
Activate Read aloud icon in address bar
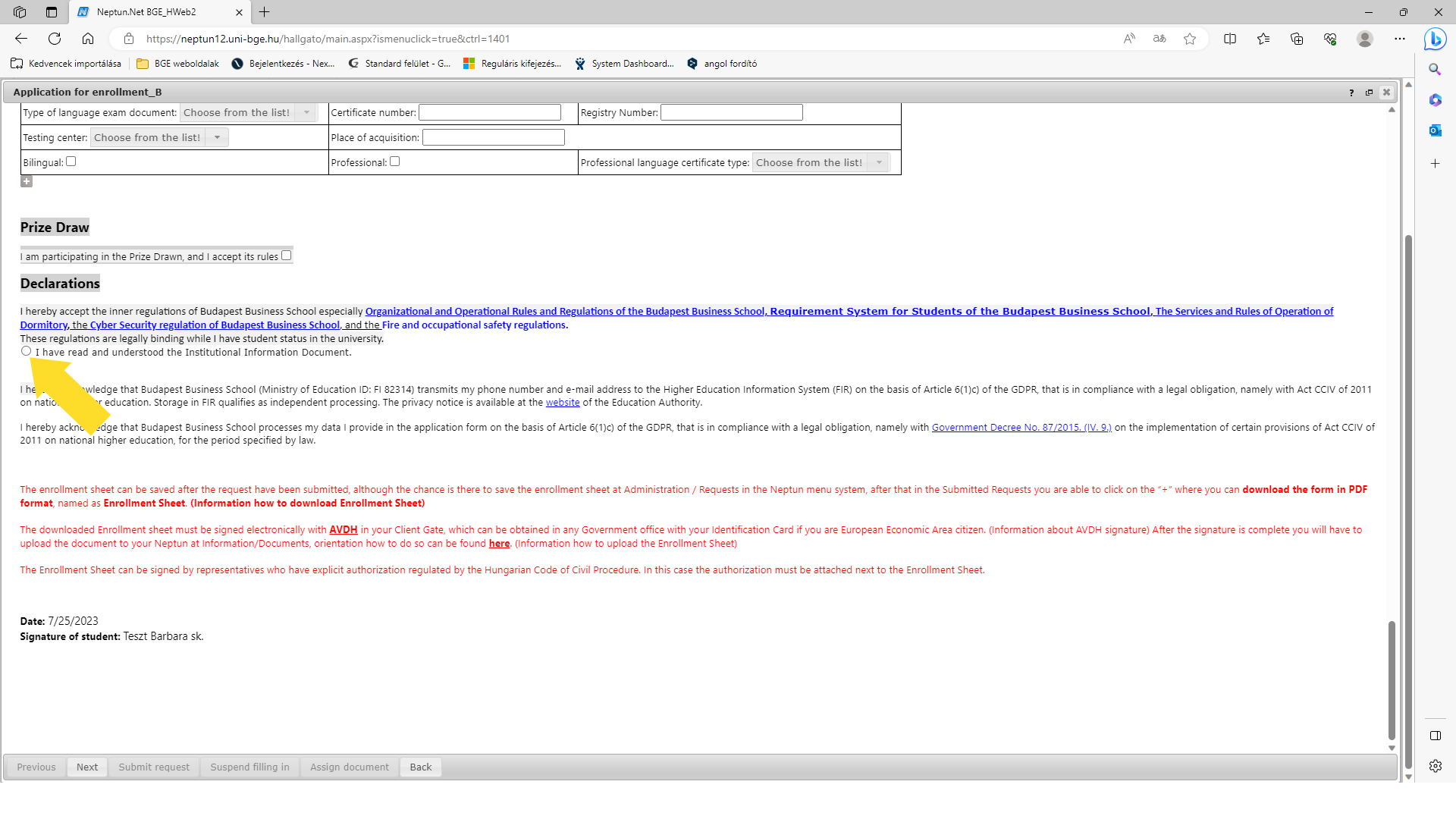tap(1129, 39)
